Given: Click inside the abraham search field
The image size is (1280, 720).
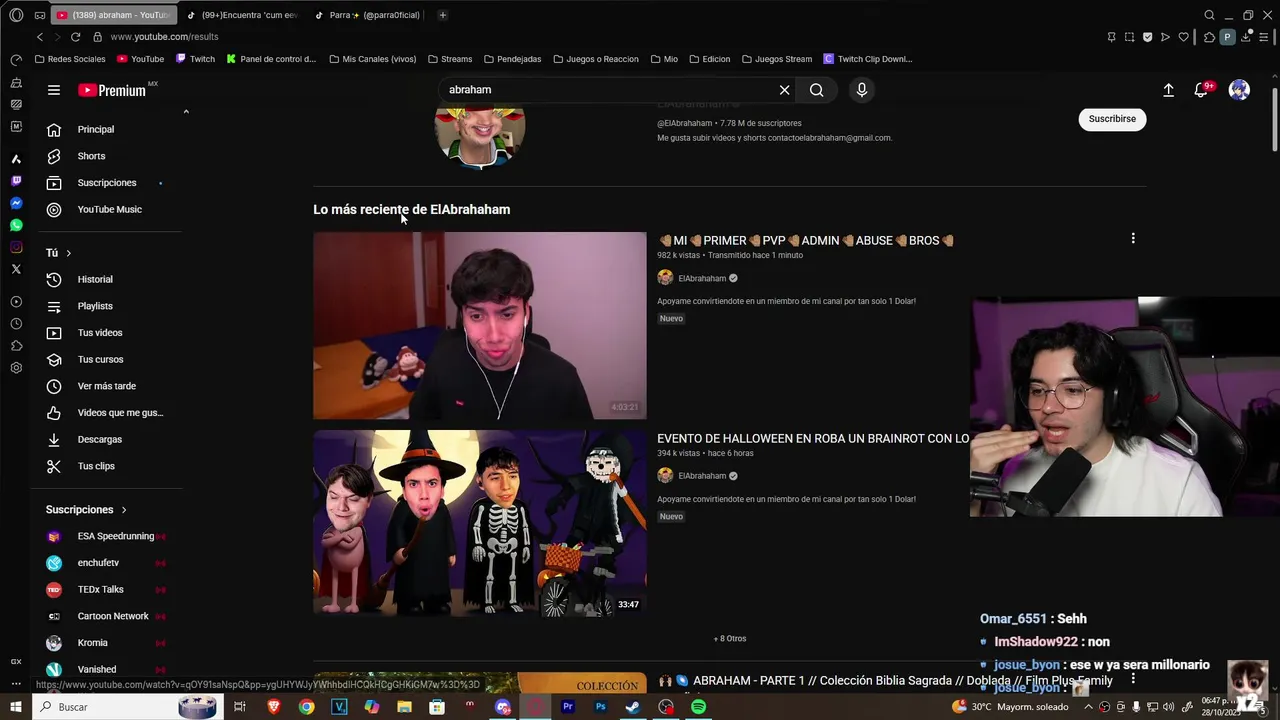Looking at the screenshot, I should click(x=610, y=90).
